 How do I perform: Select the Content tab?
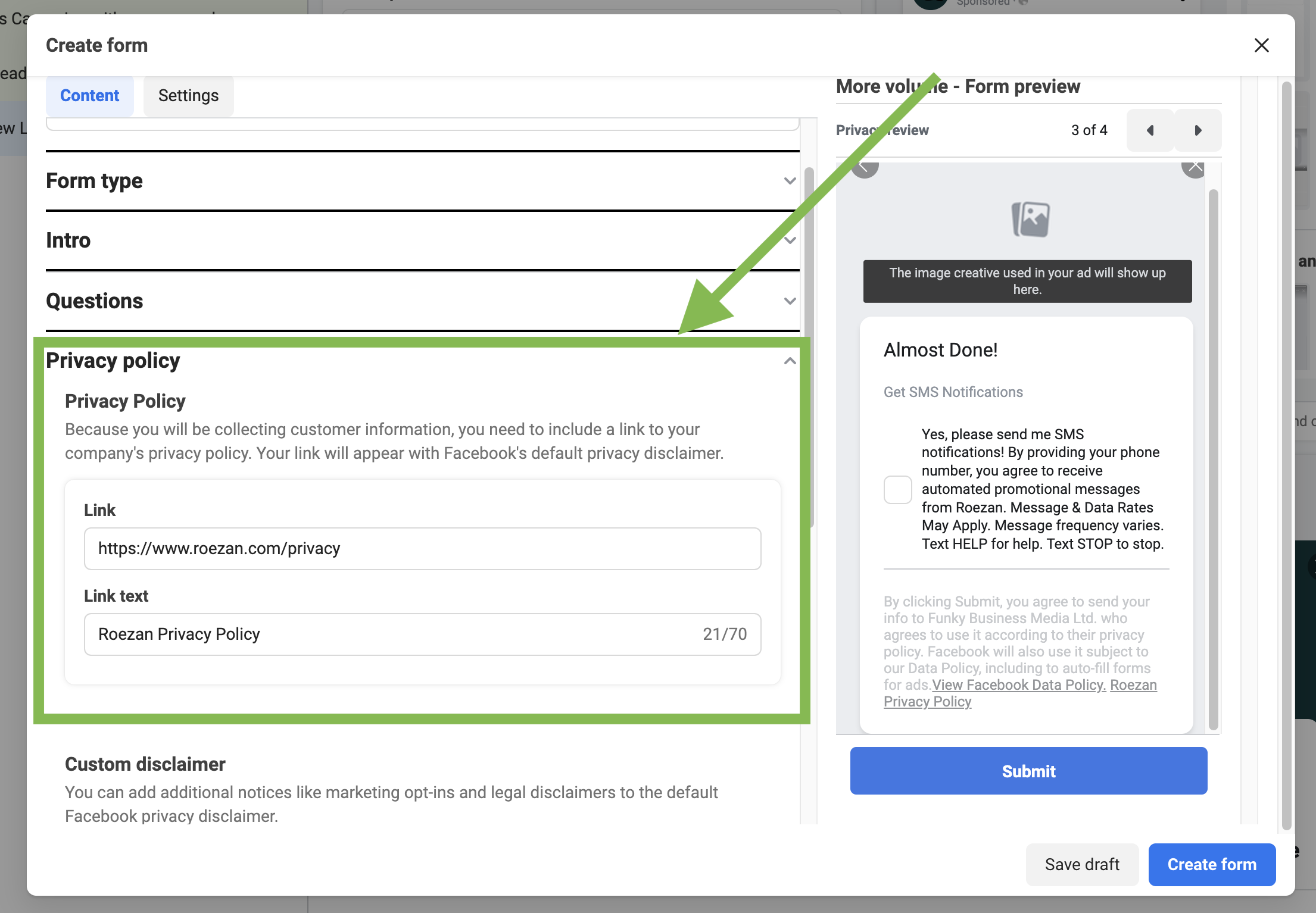(89, 96)
